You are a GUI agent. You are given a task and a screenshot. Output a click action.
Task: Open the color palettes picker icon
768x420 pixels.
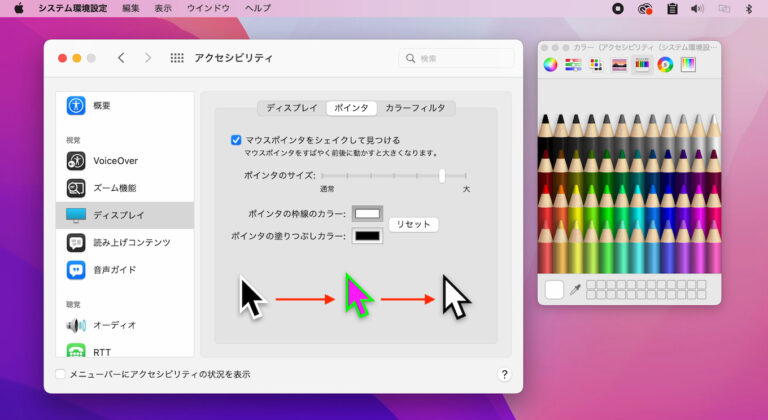point(596,65)
